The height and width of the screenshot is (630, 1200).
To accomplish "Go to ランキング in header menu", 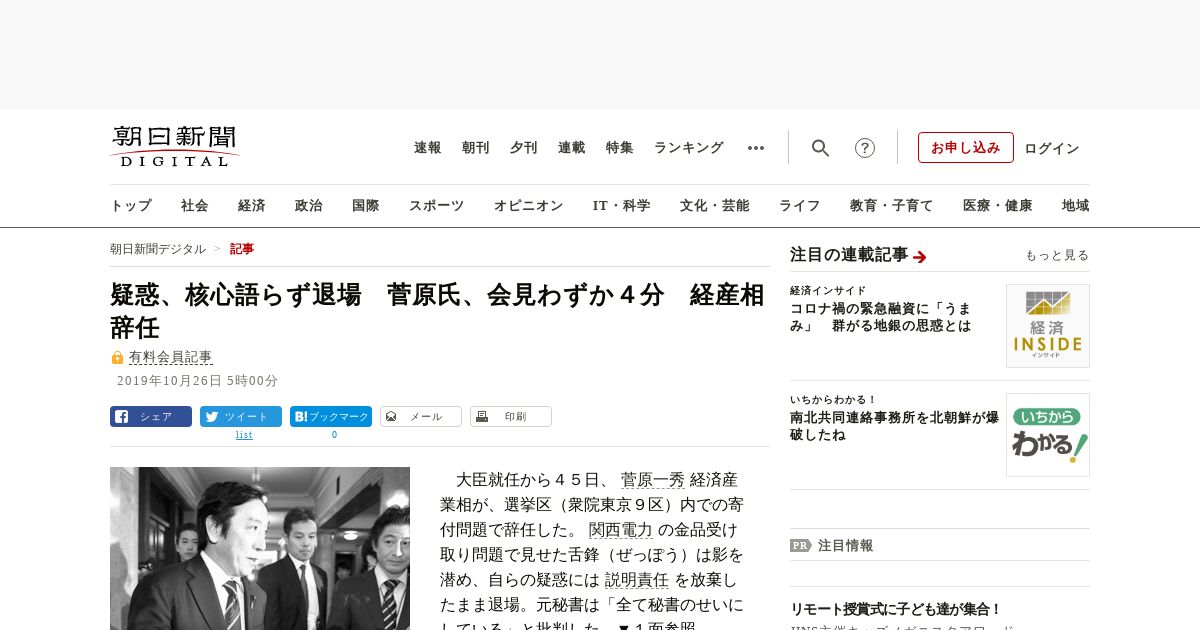I will click(689, 148).
